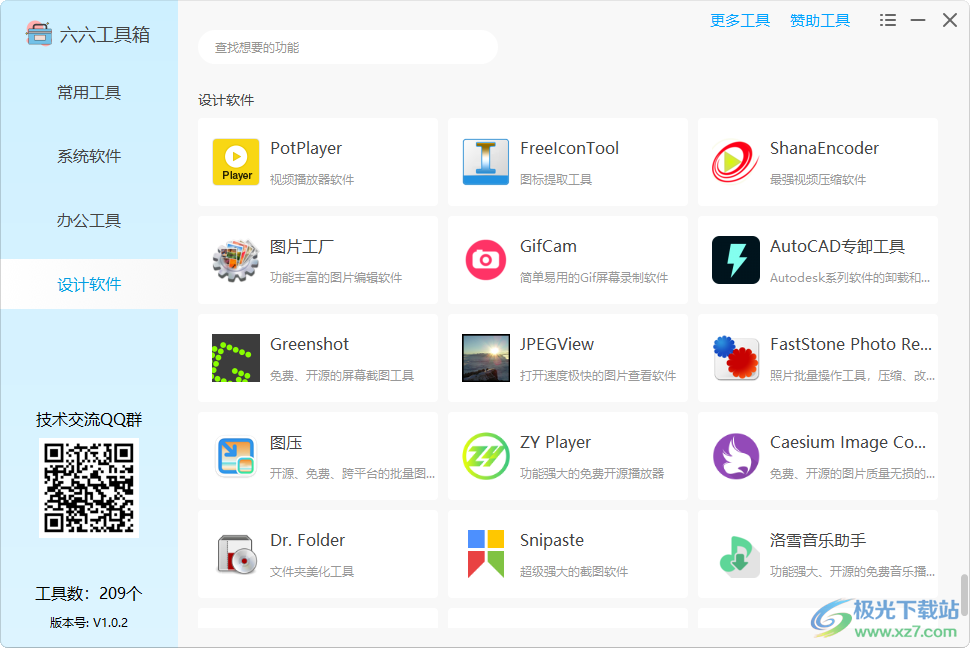Click description 文件夹美化工具
This screenshot has height=648, width=970.
(x=312, y=571)
